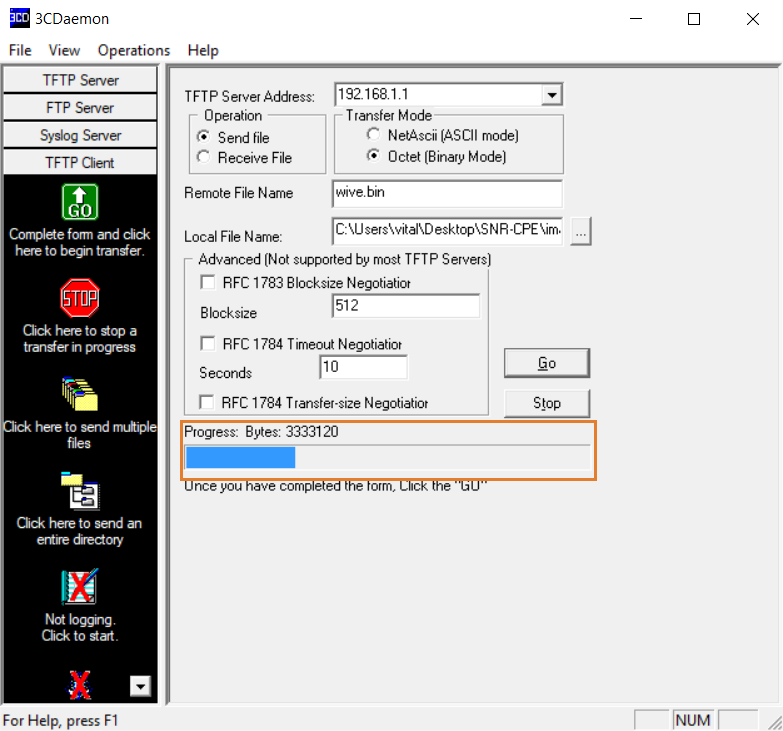
Task: Open the Operations menu
Action: point(134,50)
